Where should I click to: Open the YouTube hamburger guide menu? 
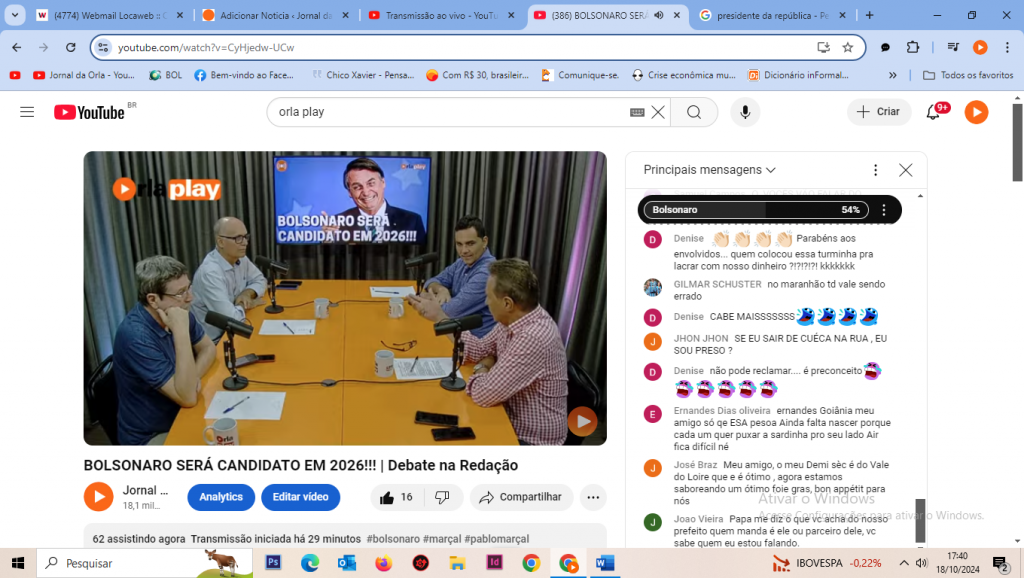27,112
